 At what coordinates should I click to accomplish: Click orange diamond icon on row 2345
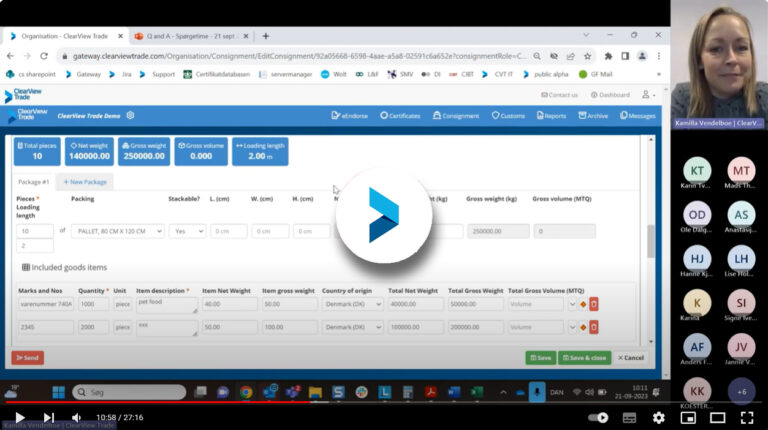(583, 327)
